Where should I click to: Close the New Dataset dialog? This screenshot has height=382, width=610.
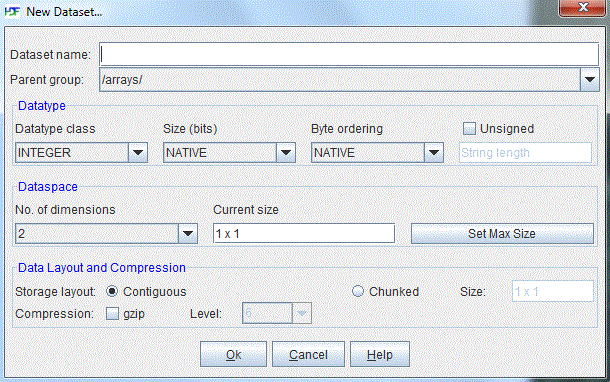[x=582, y=8]
